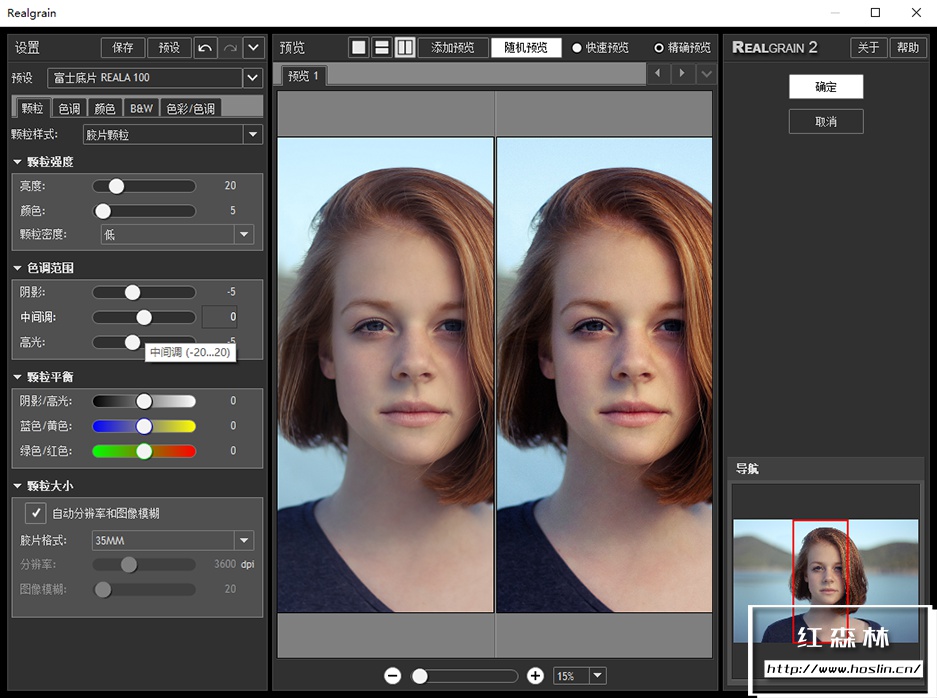Viewport: 937px width, 698px height.
Task: Select the single preview layout icon
Action: click(x=358, y=48)
